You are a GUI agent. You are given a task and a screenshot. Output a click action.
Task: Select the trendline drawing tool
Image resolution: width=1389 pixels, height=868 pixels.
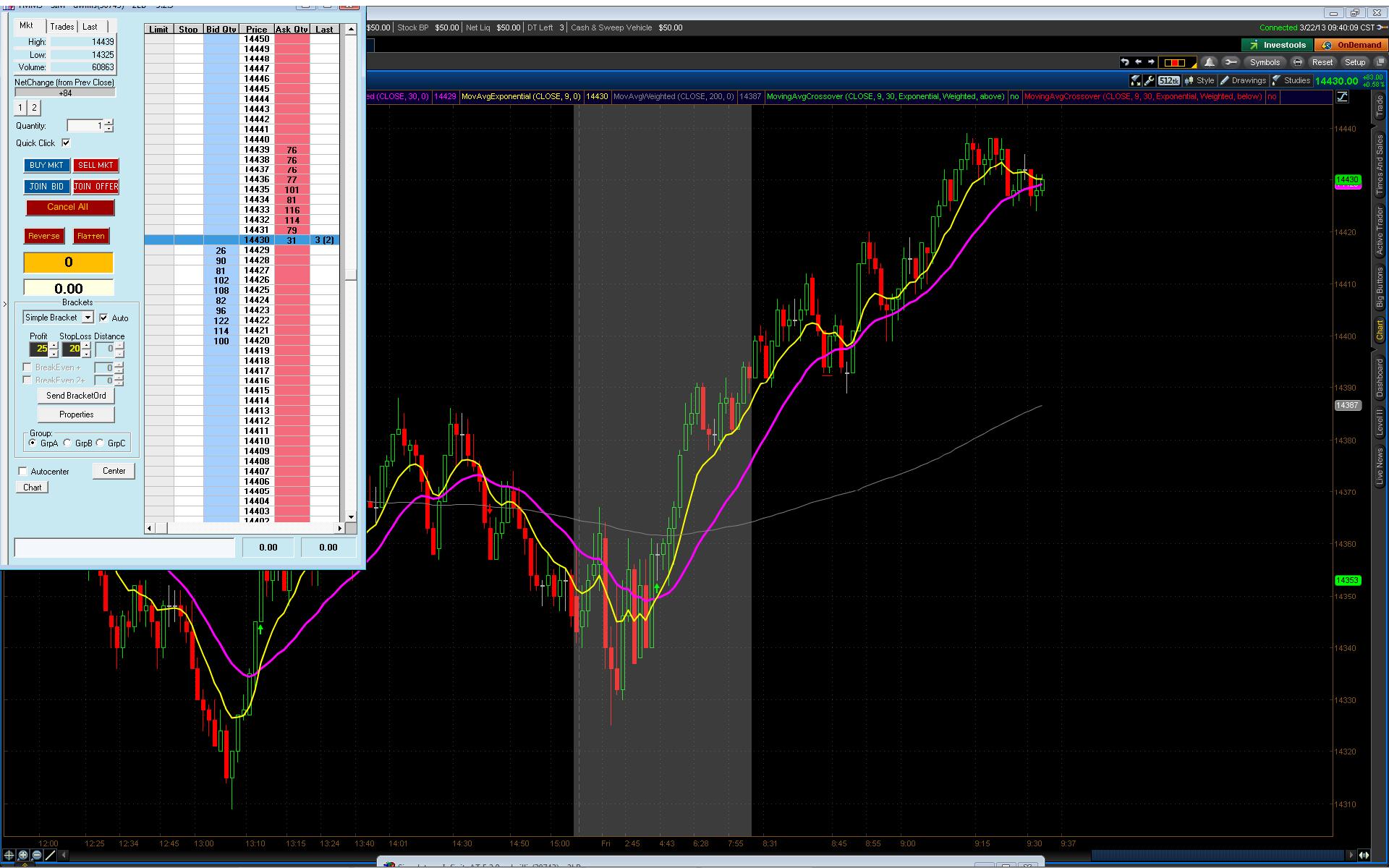tap(51, 856)
